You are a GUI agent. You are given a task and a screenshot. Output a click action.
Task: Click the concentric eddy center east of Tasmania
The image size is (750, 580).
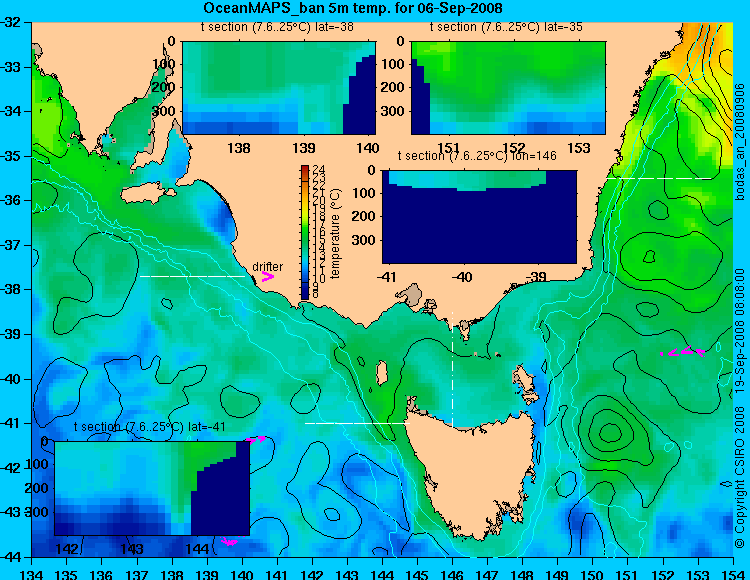[x=610, y=433]
